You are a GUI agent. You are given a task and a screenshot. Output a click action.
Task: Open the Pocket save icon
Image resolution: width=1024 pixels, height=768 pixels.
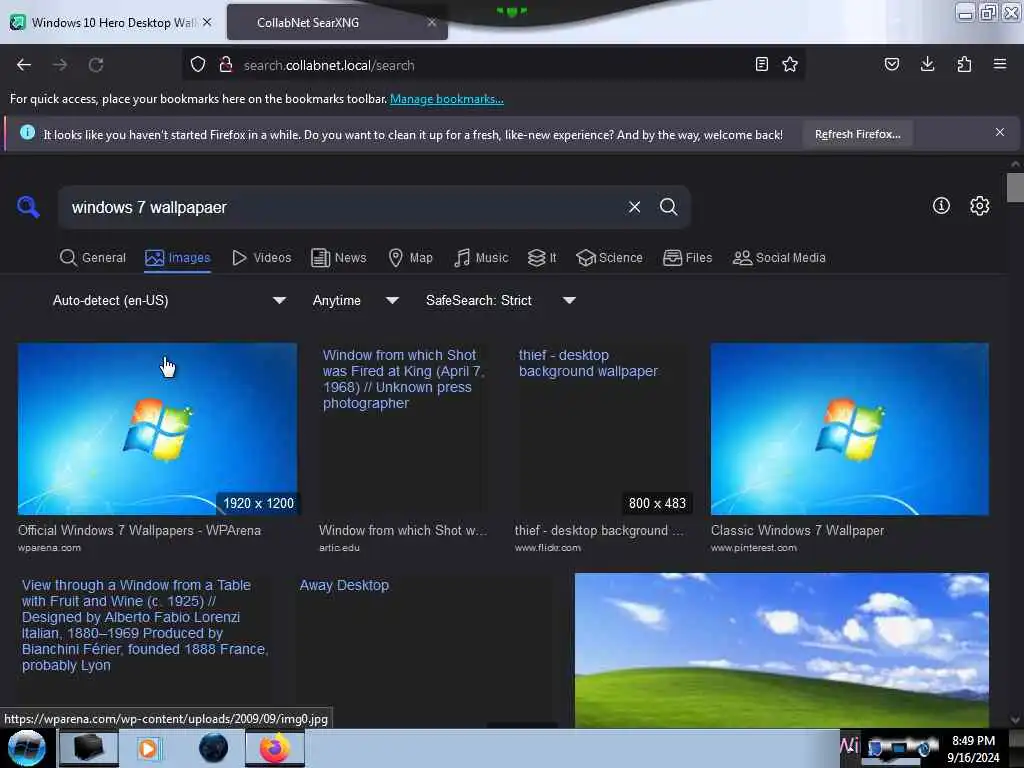coord(891,64)
